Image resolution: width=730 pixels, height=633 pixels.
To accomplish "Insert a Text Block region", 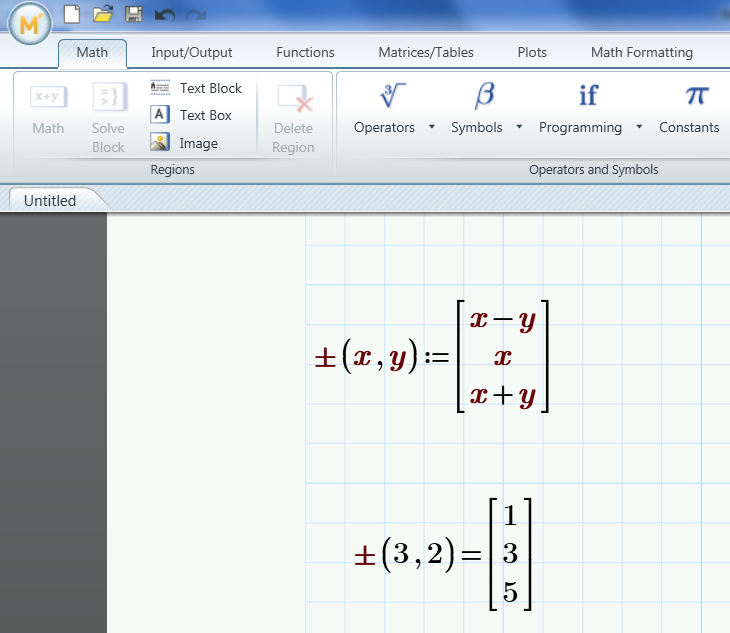I will pyautogui.click(x=197, y=88).
